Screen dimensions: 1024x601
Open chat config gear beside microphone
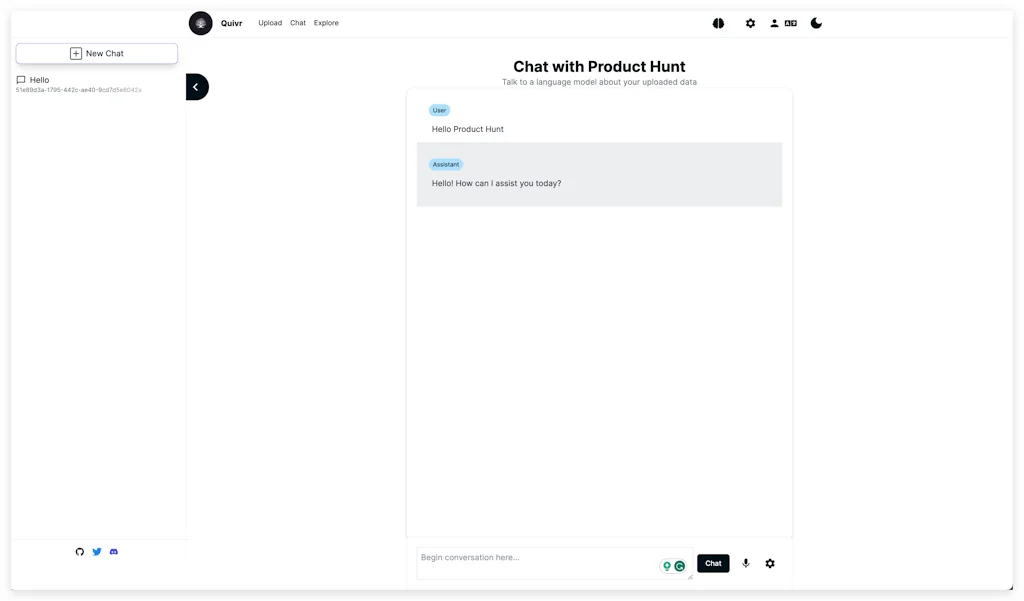[770, 564]
